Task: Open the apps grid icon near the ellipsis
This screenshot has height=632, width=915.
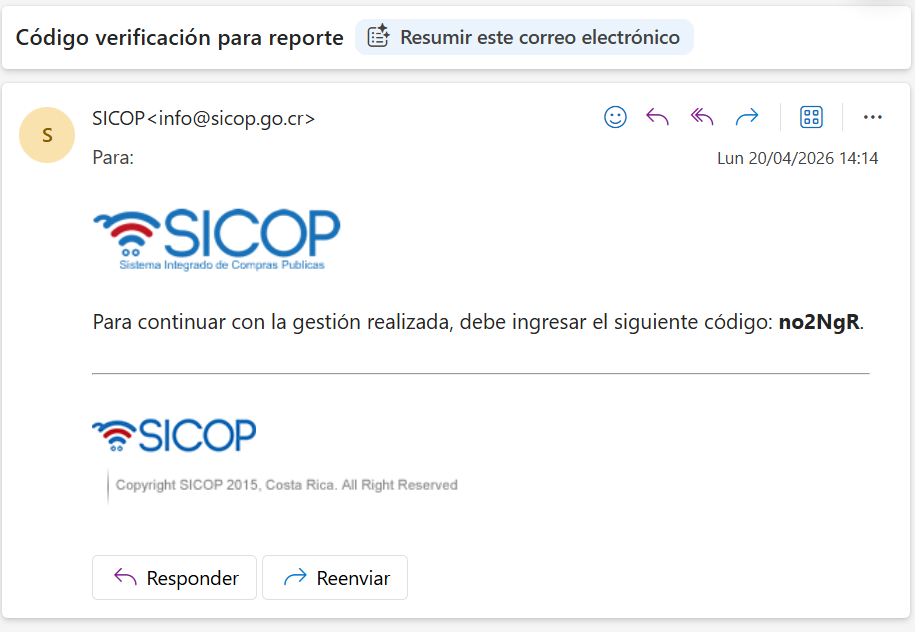Action: click(812, 117)
